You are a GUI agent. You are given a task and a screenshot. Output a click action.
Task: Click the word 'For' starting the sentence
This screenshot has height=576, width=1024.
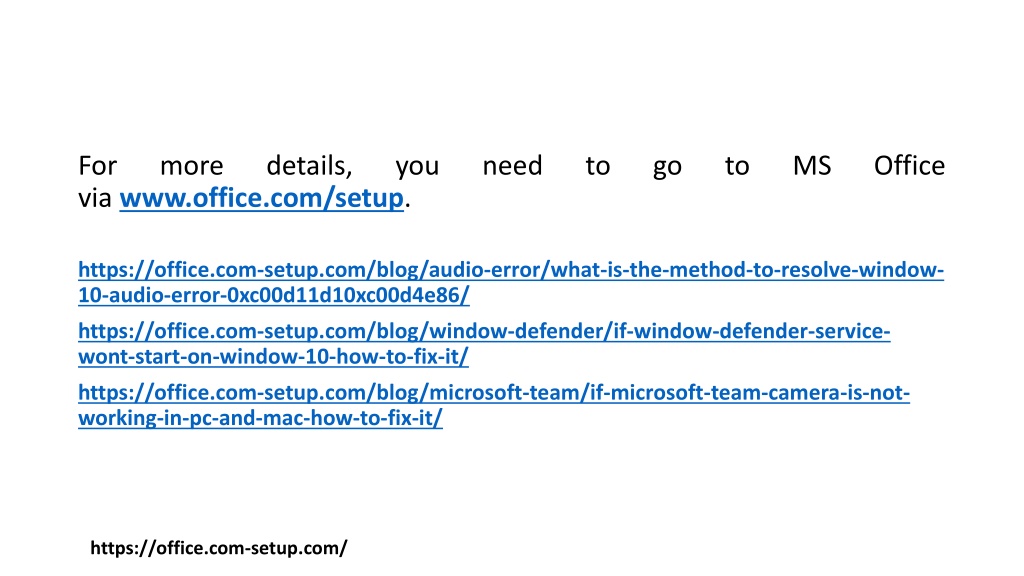97,166
